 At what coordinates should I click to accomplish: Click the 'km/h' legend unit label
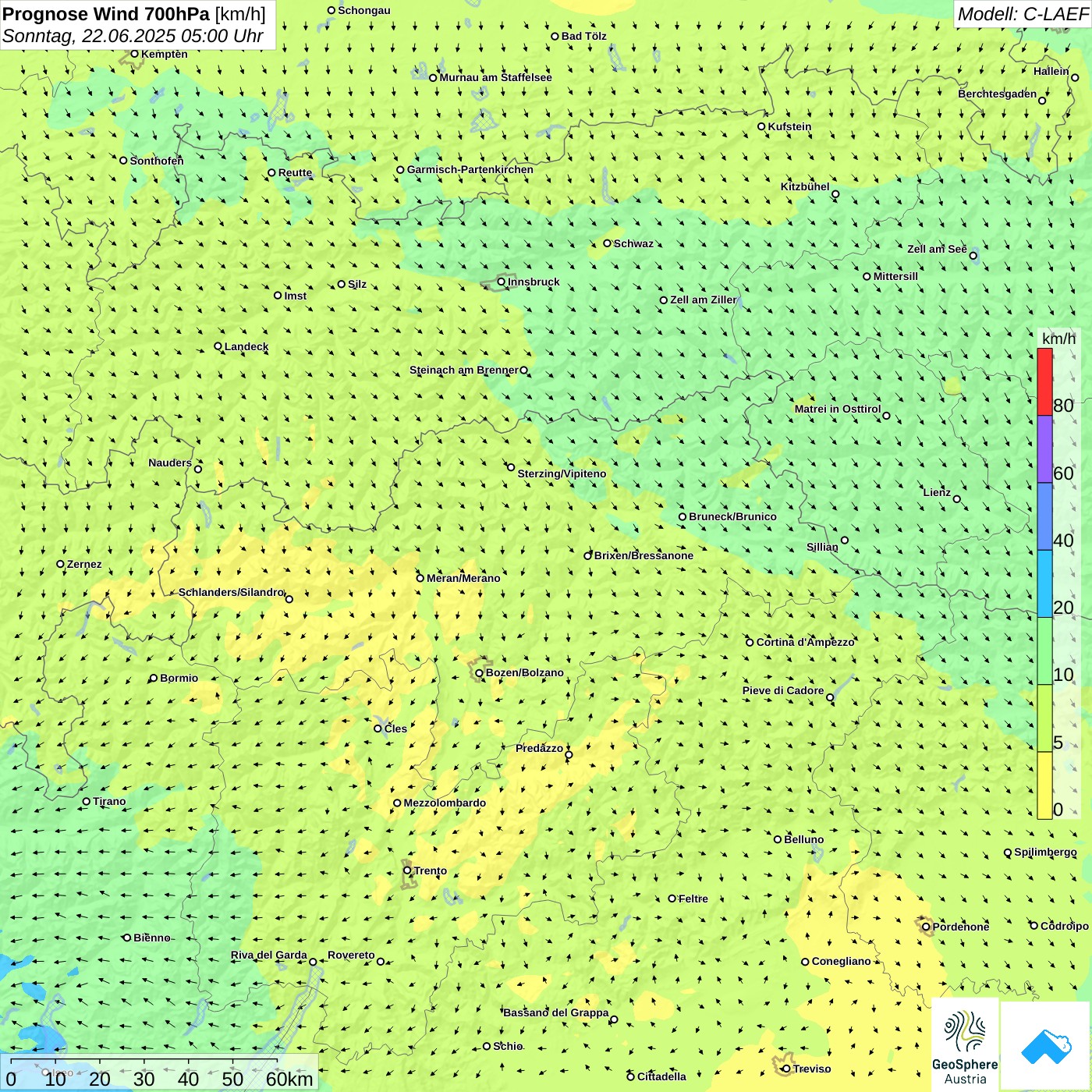[x=1058, y=339]
